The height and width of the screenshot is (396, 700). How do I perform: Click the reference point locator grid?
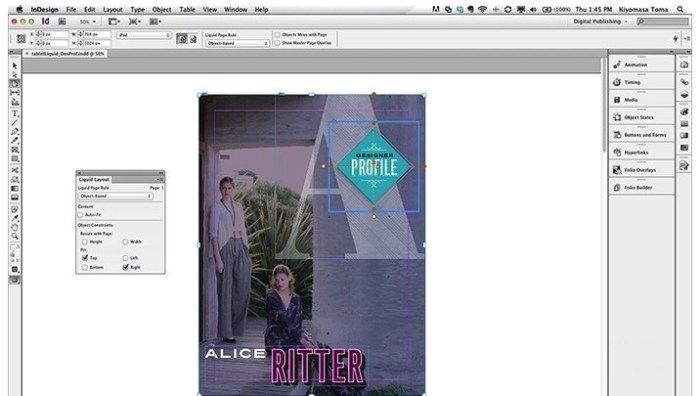tap(21, 39)
